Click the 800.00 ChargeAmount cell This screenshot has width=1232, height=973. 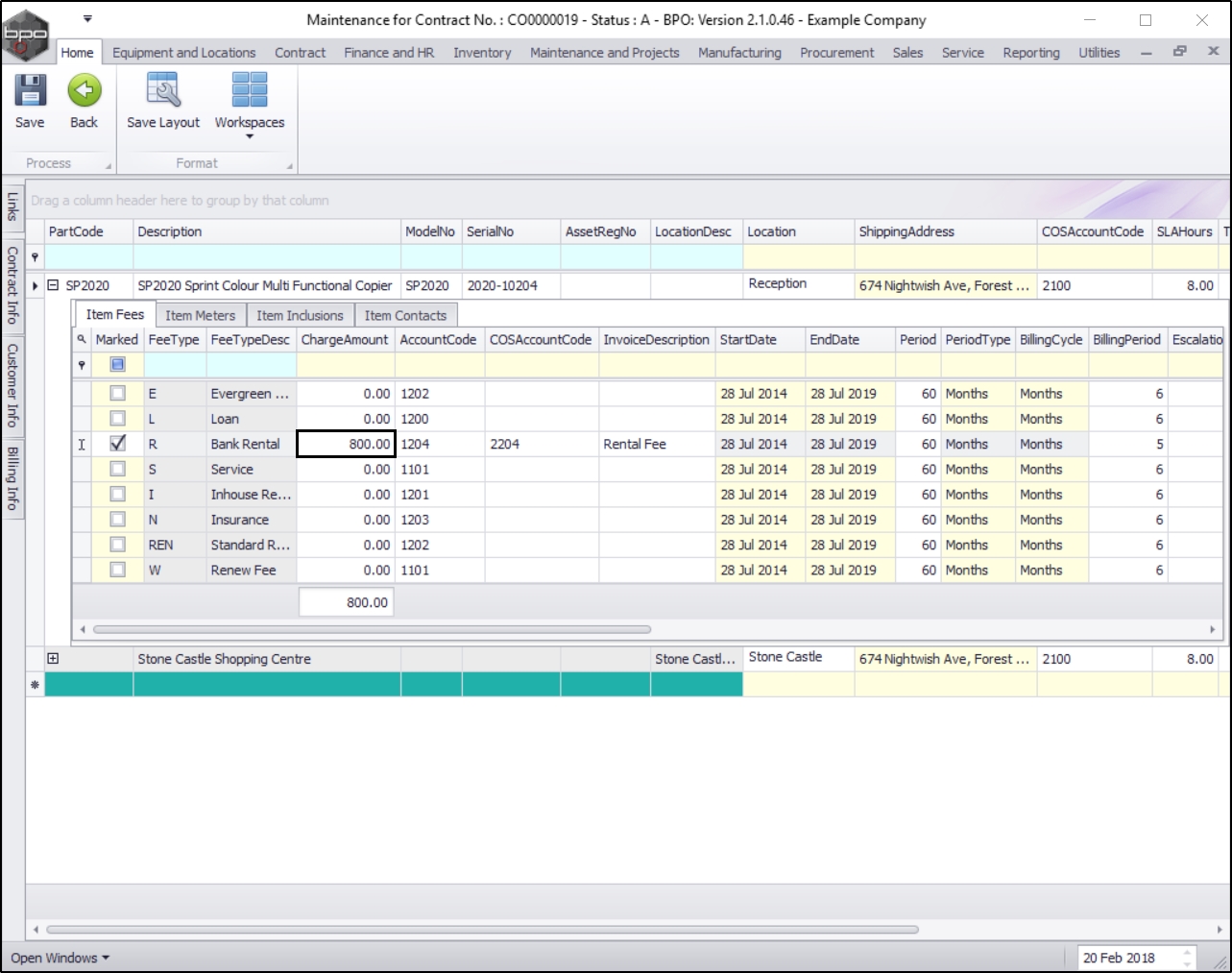tap(346, 444)
